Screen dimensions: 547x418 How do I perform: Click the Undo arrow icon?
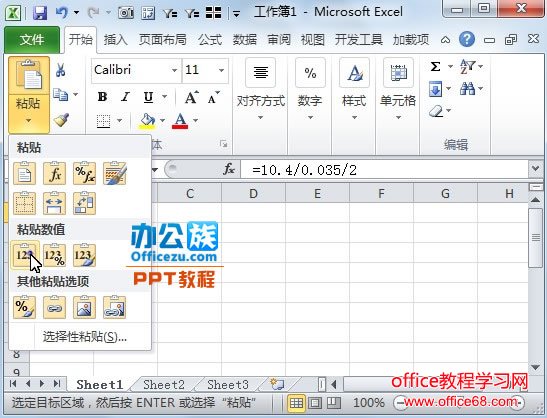62,13
